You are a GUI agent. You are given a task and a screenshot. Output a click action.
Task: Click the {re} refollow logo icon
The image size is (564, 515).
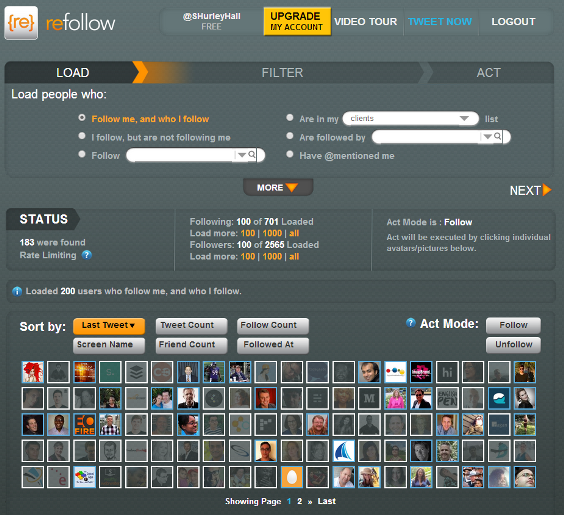21,23
